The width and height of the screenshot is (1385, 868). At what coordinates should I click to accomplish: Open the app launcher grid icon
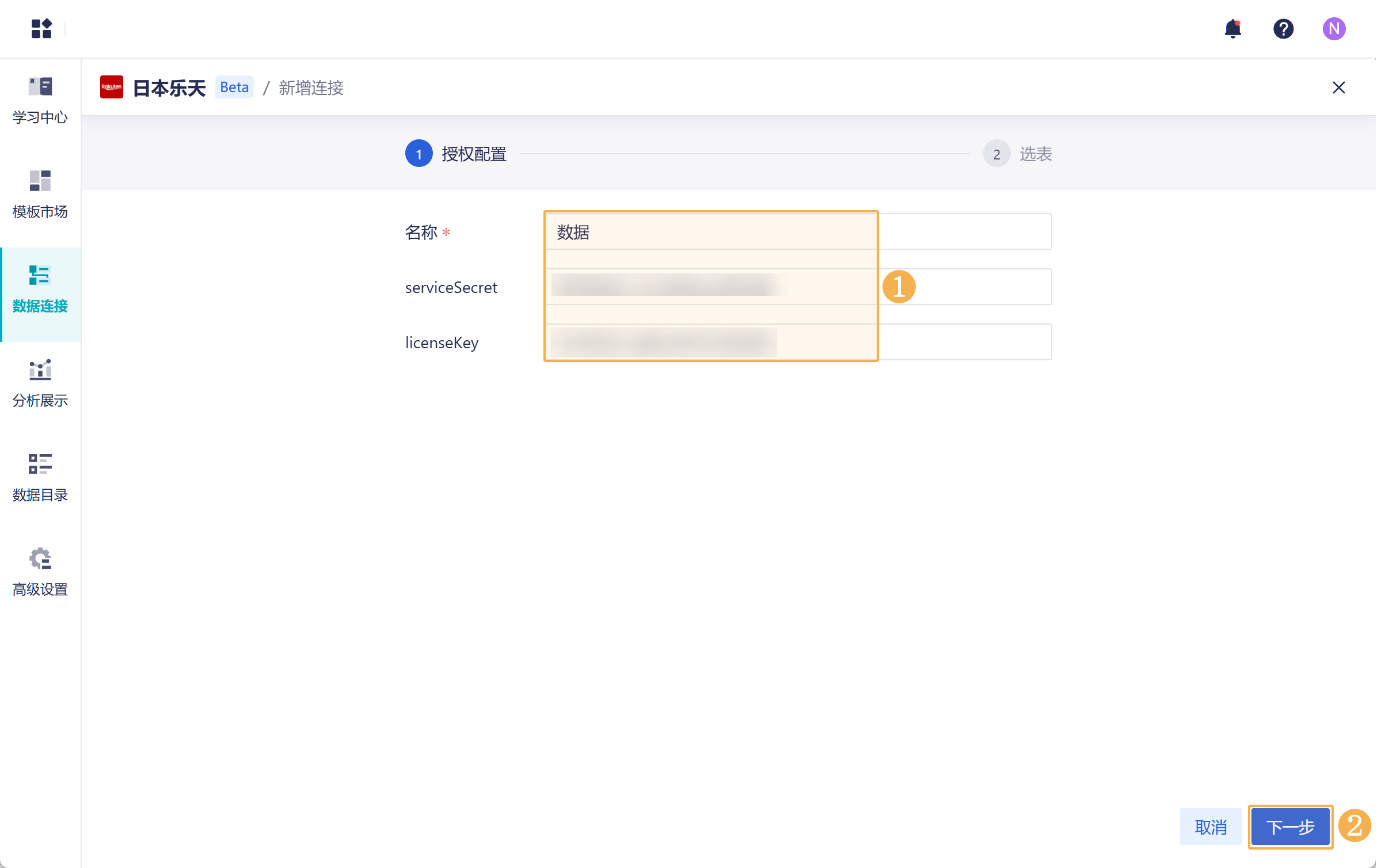pyautogui.click(x=41, y=28)
